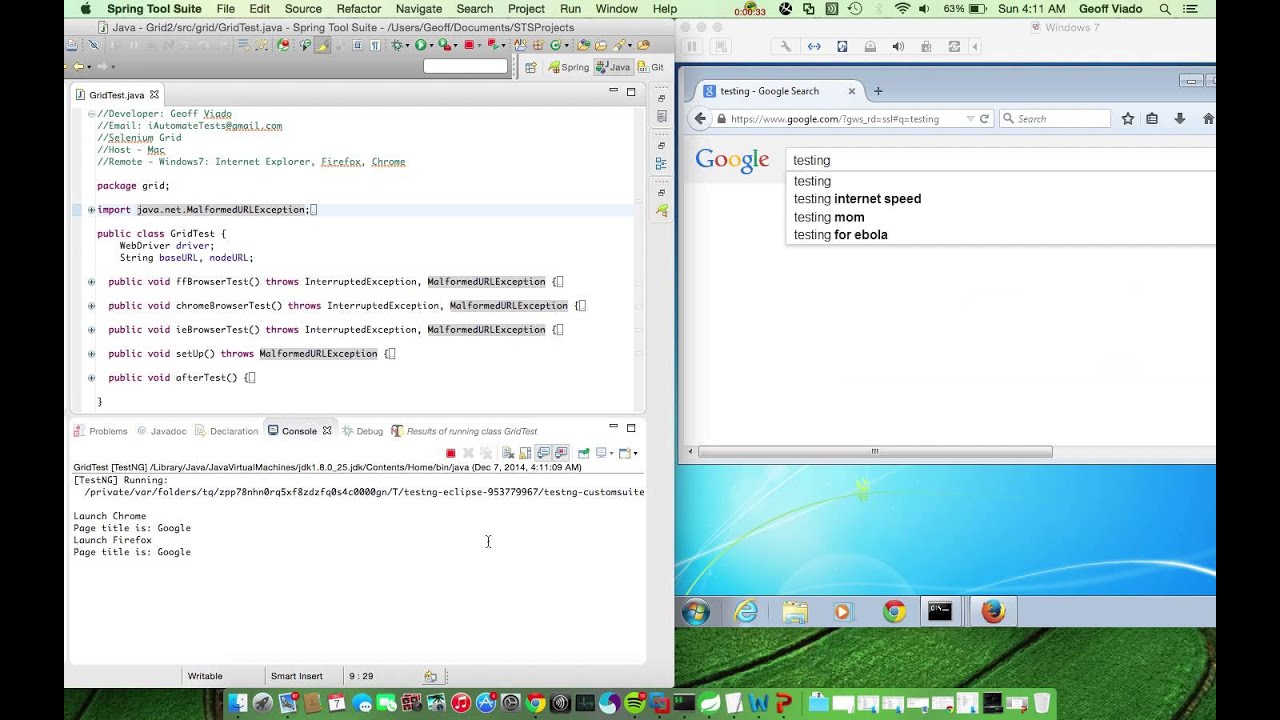The height and width of the screenshot is (720, 1280).
Task: Click the VMware sound speaker icon
Action: (x=898, y=46)
